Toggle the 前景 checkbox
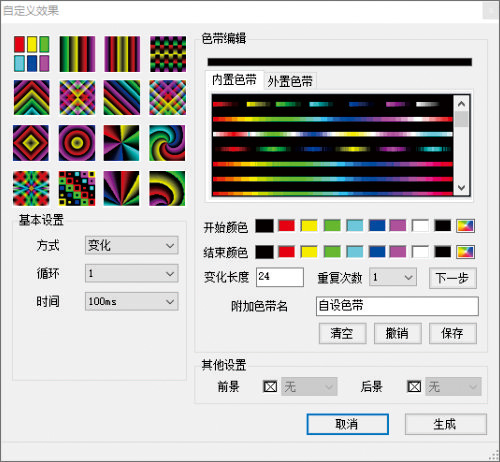This screenshot has width=500, height=462. [x=270, y=387]
